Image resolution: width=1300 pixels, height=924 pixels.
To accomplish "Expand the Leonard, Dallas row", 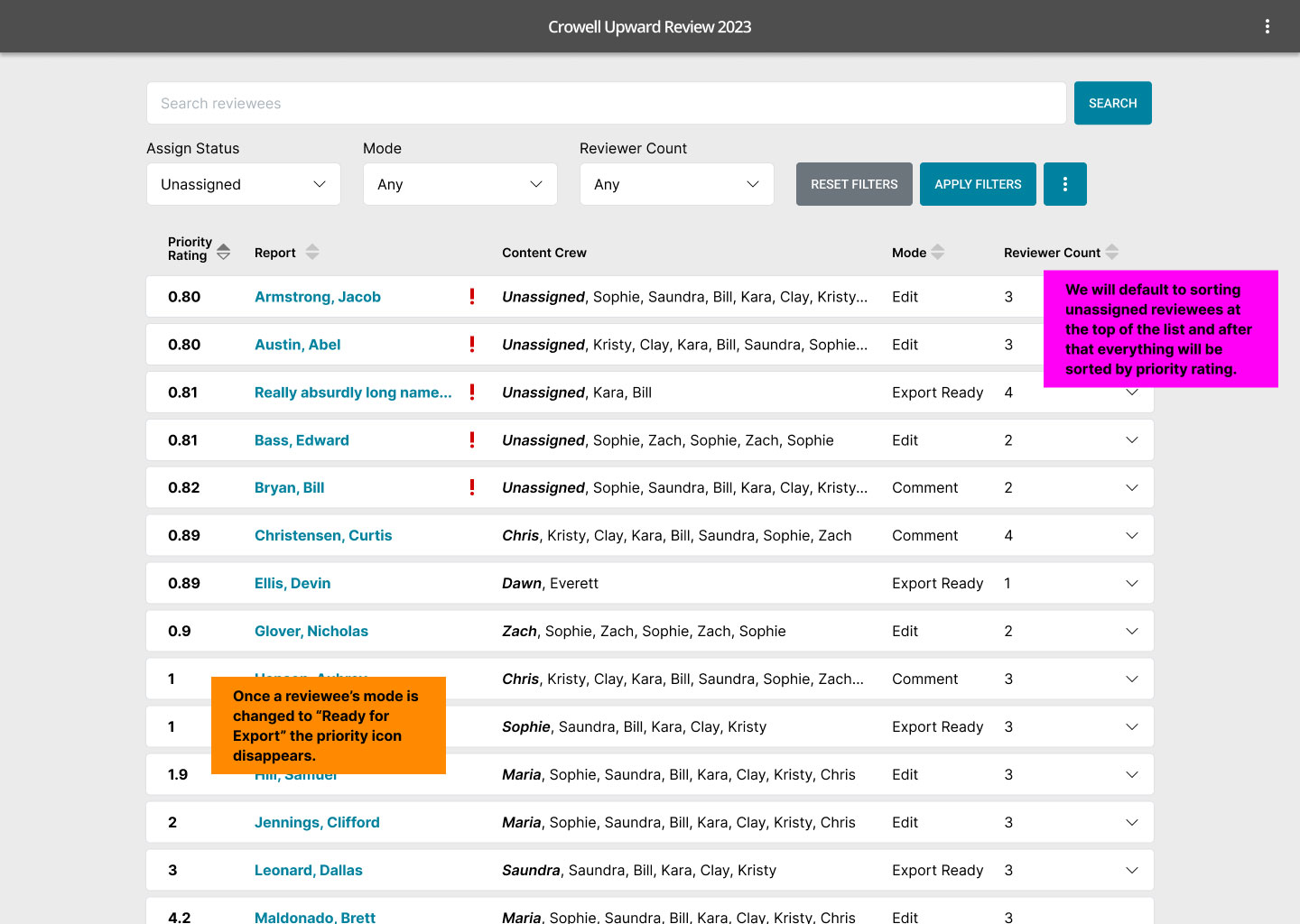I will point(1132,870).
